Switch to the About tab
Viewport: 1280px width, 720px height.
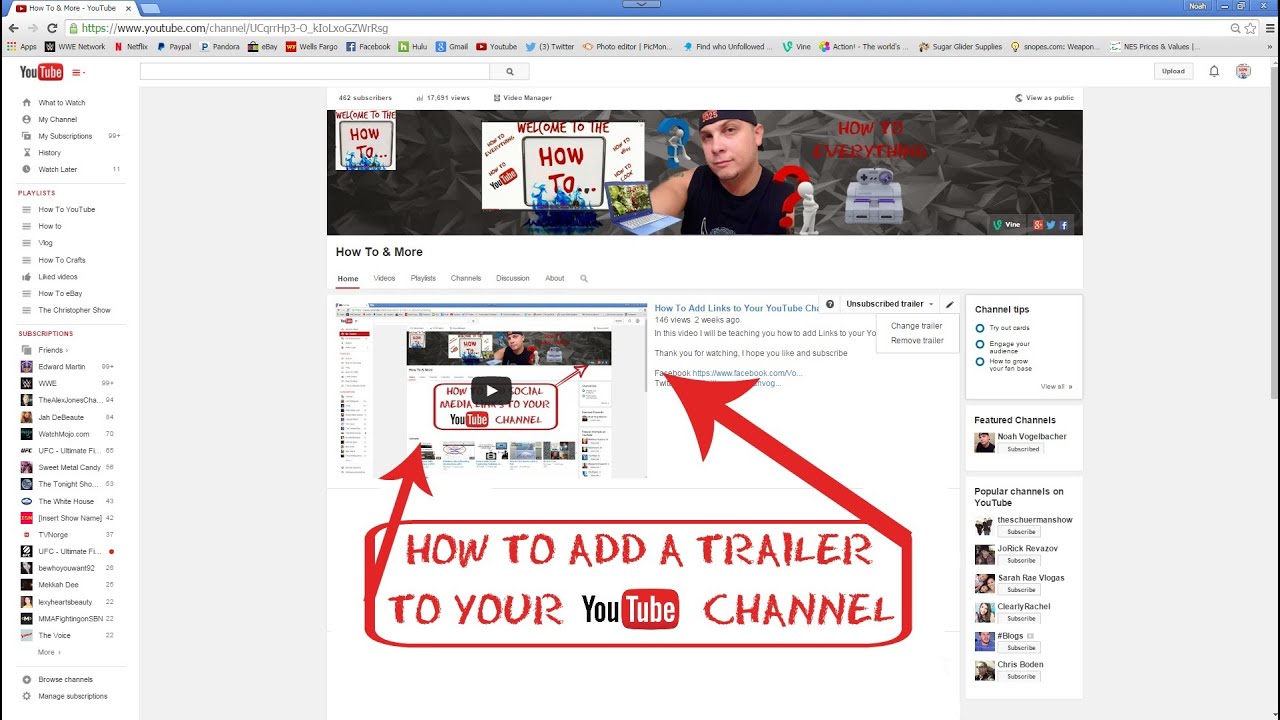pos(555,278)
